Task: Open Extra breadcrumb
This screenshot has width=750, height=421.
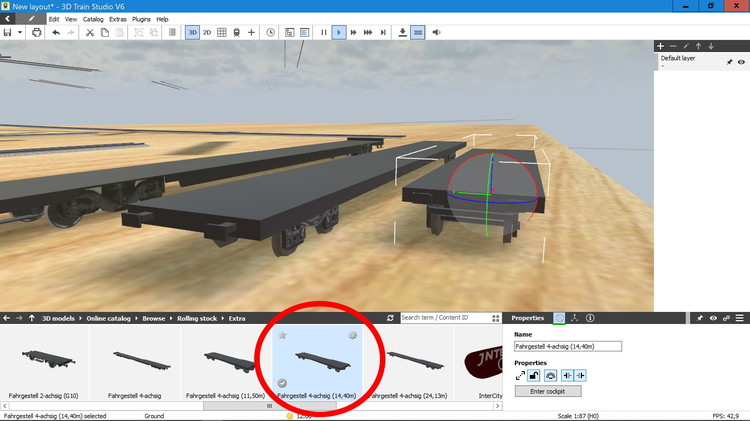Action: point(237,319)
